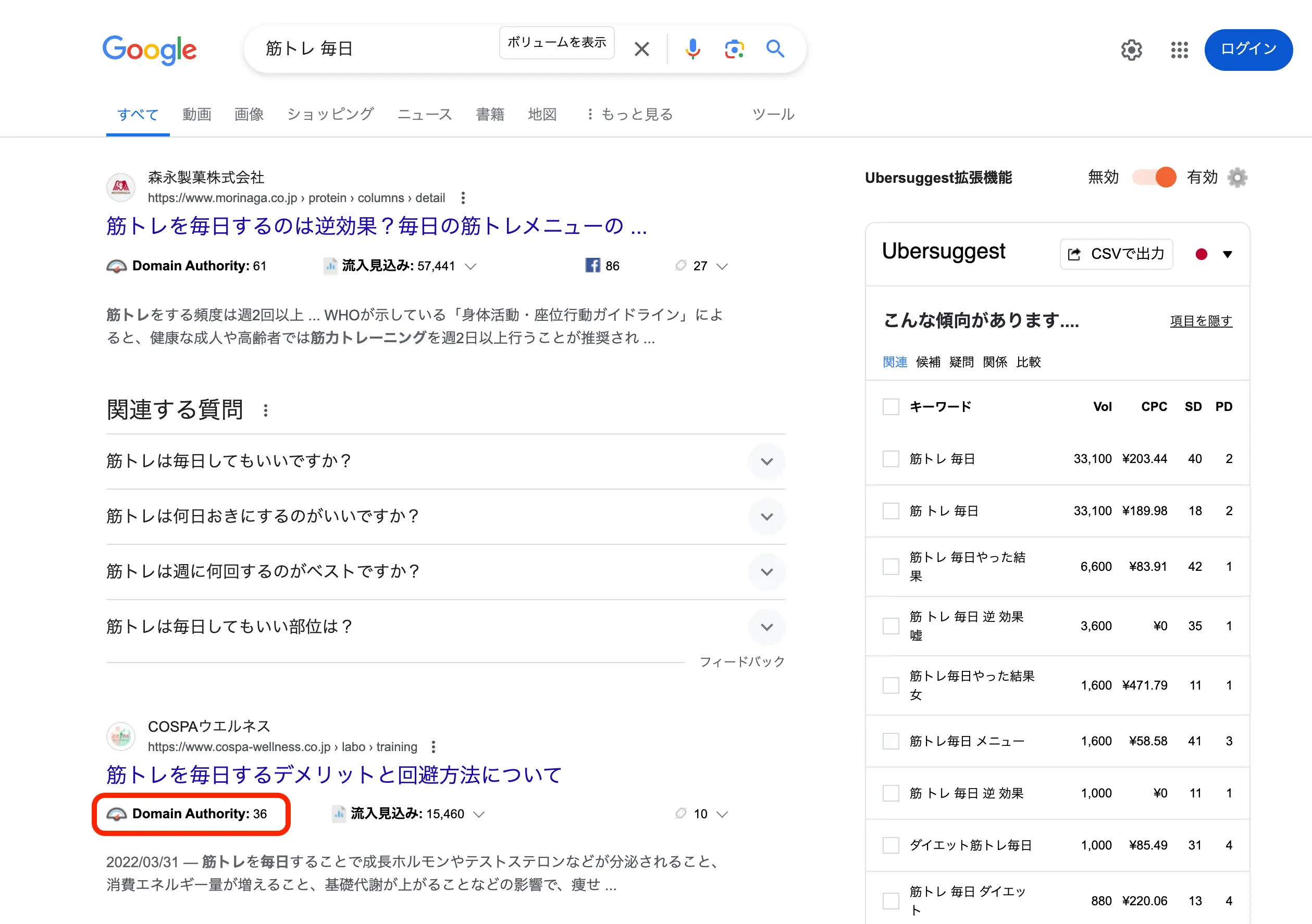
Task: Click the ボリュームを表示 button
Action: tap(556, 42)
